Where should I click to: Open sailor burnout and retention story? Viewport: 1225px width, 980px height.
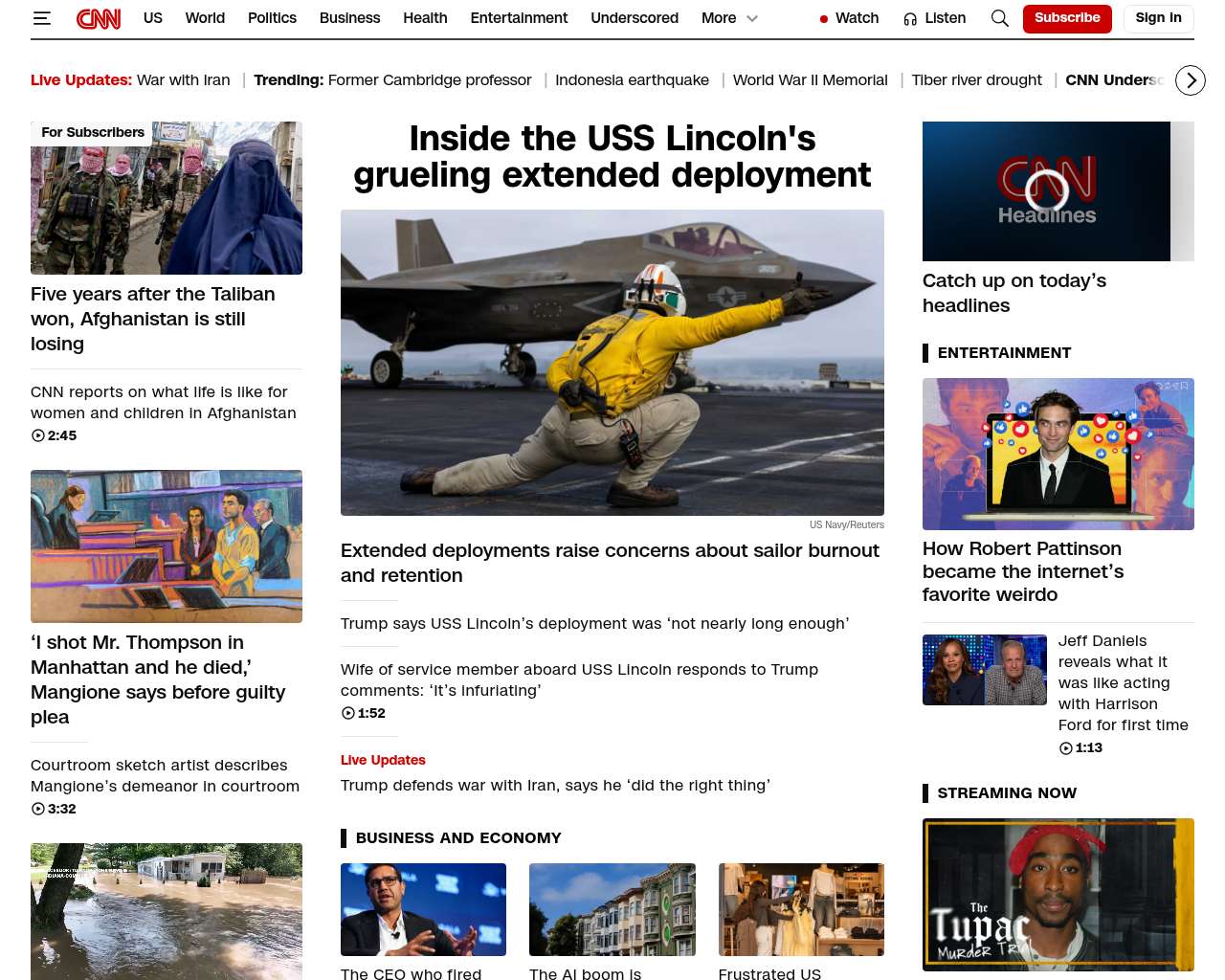point(610,563)
